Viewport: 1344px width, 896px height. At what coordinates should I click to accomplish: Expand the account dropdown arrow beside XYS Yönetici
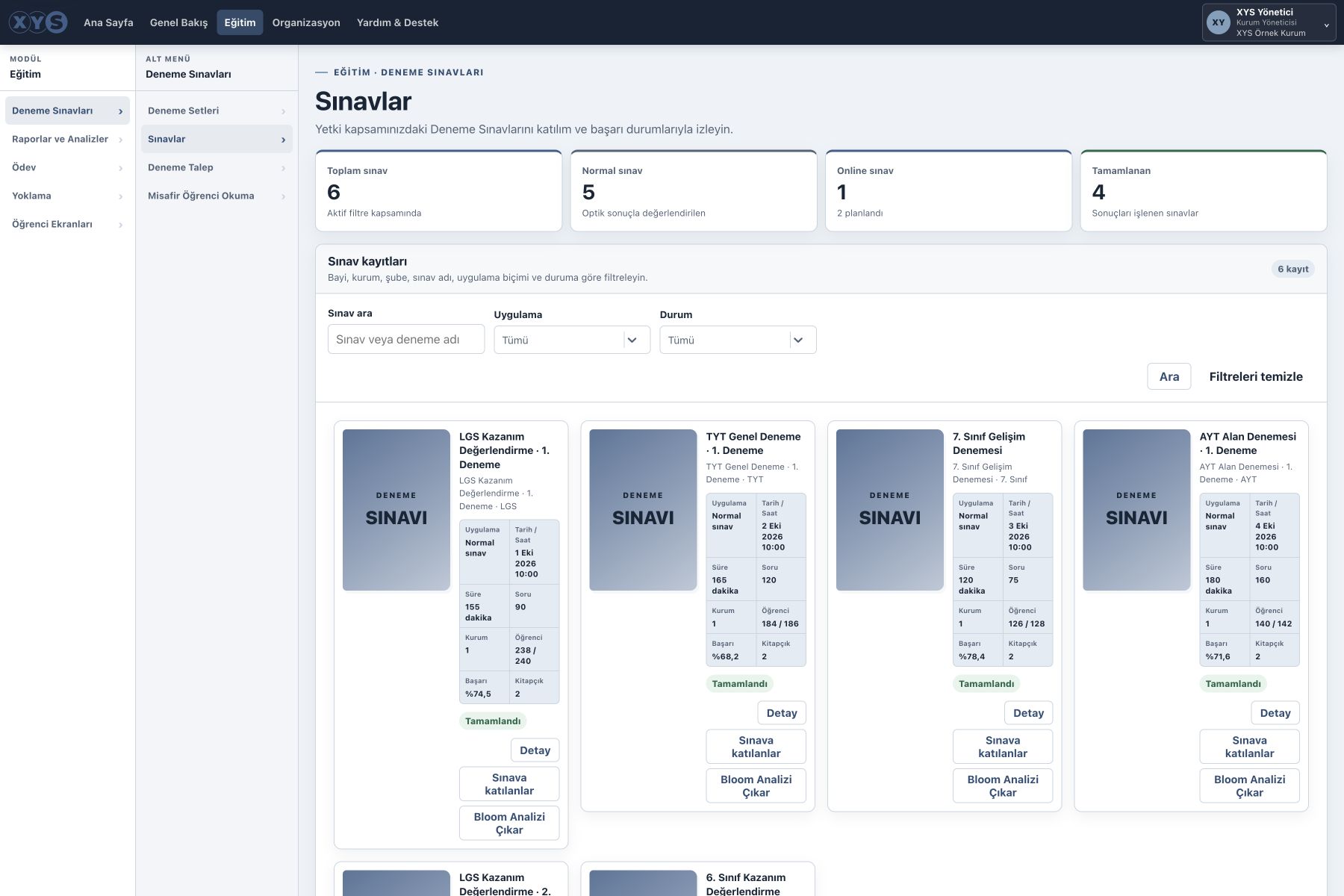tap(1327, 25)
